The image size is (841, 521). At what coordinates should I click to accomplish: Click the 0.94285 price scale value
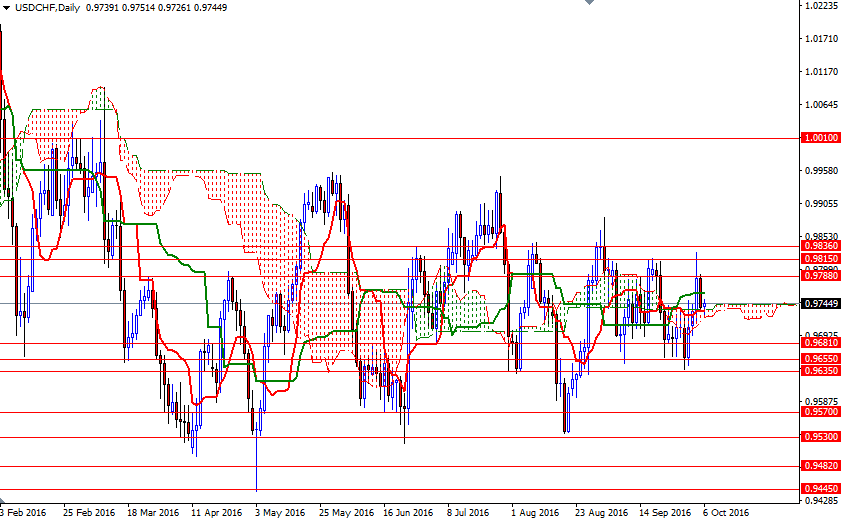point(822,501)
